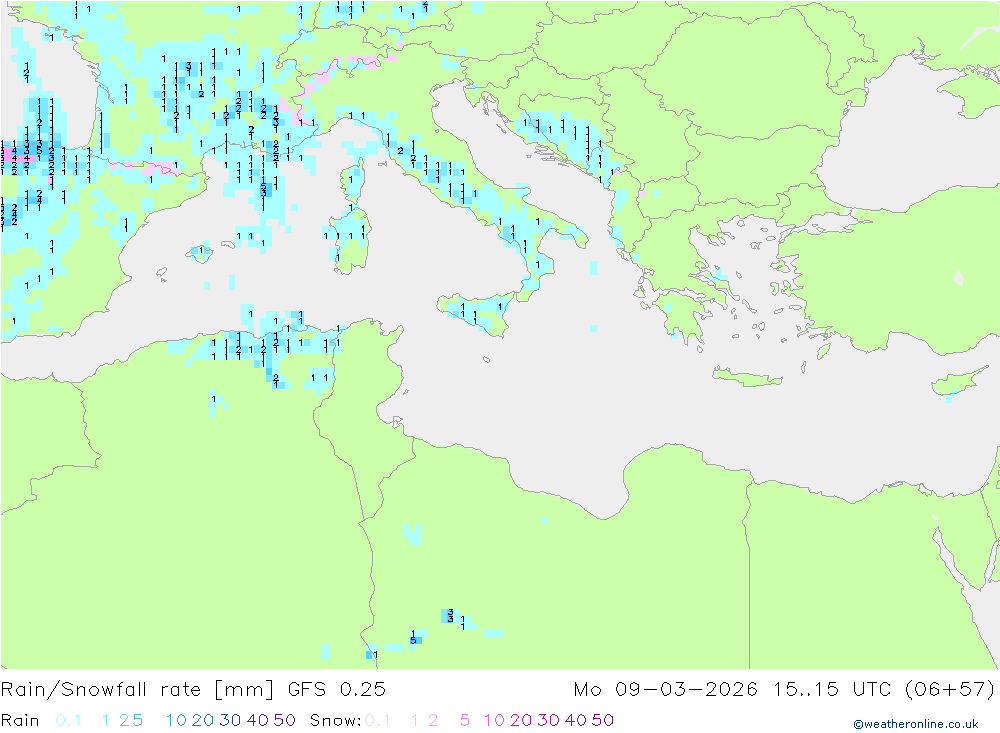Select the rain legend value 30
The image size is (1000, 733).
(x=230, y=720)
